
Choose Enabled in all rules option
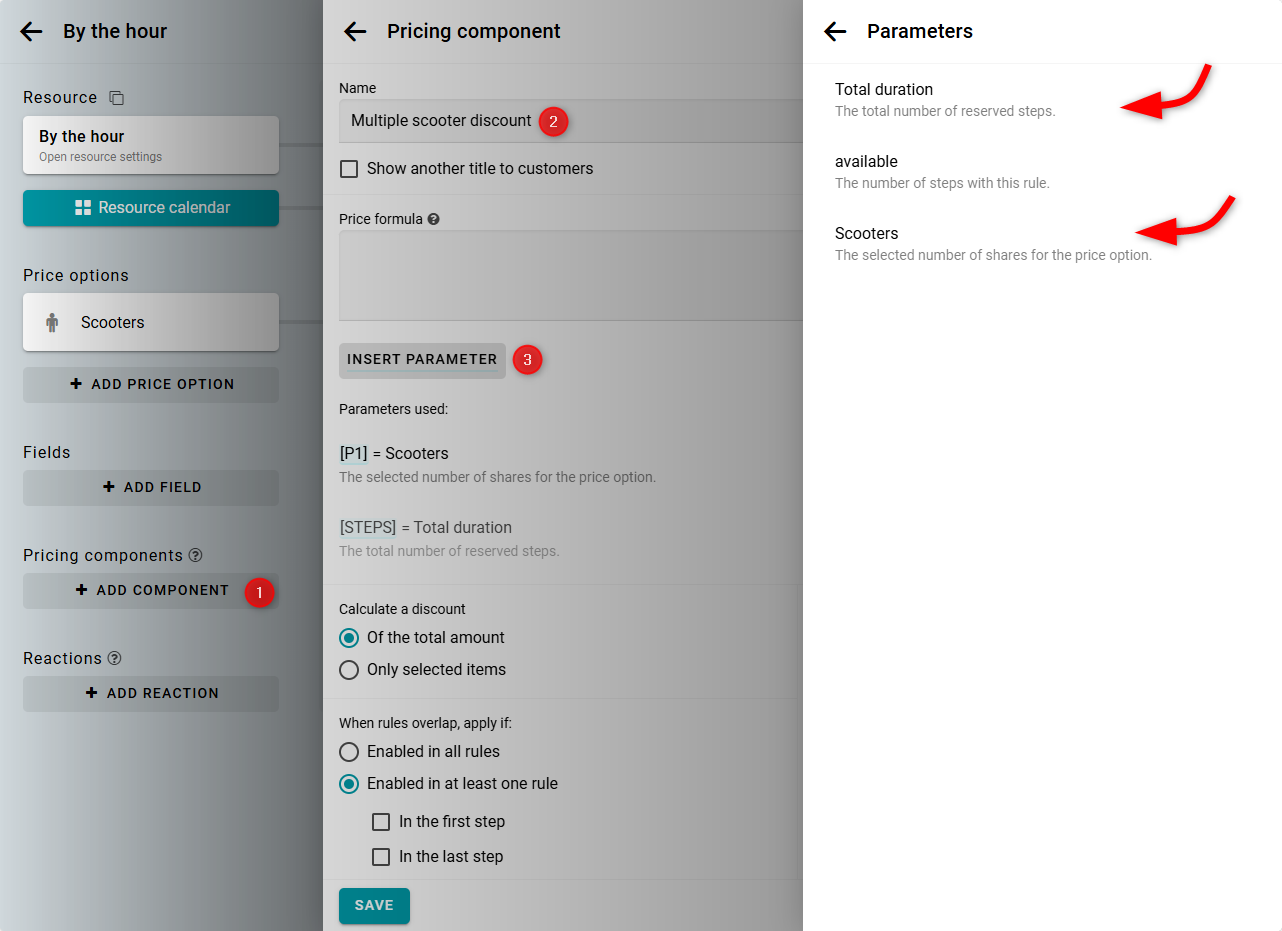[349, 752]
